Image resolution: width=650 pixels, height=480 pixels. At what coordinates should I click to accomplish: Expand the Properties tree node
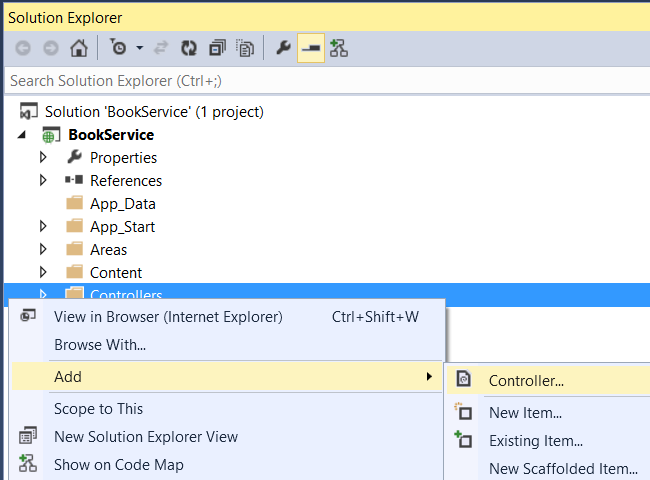[43, 157]
